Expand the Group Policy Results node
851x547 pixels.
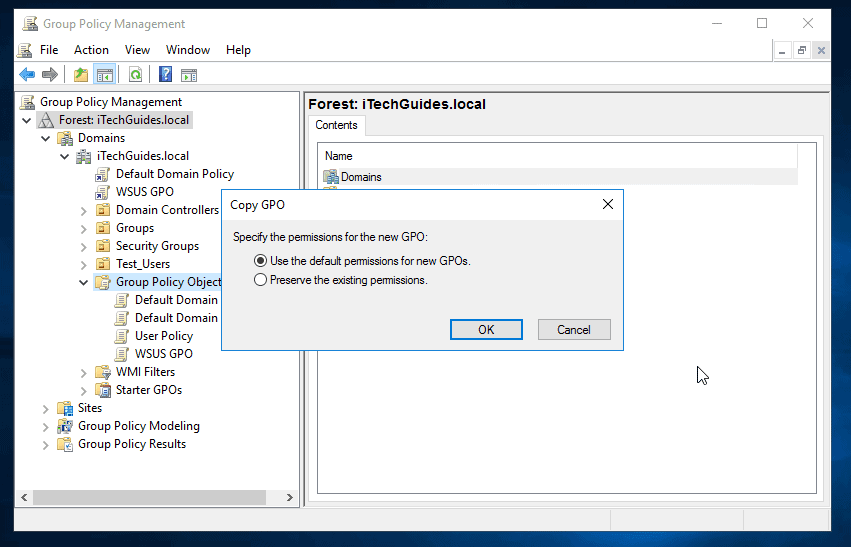tap(46, 444)
